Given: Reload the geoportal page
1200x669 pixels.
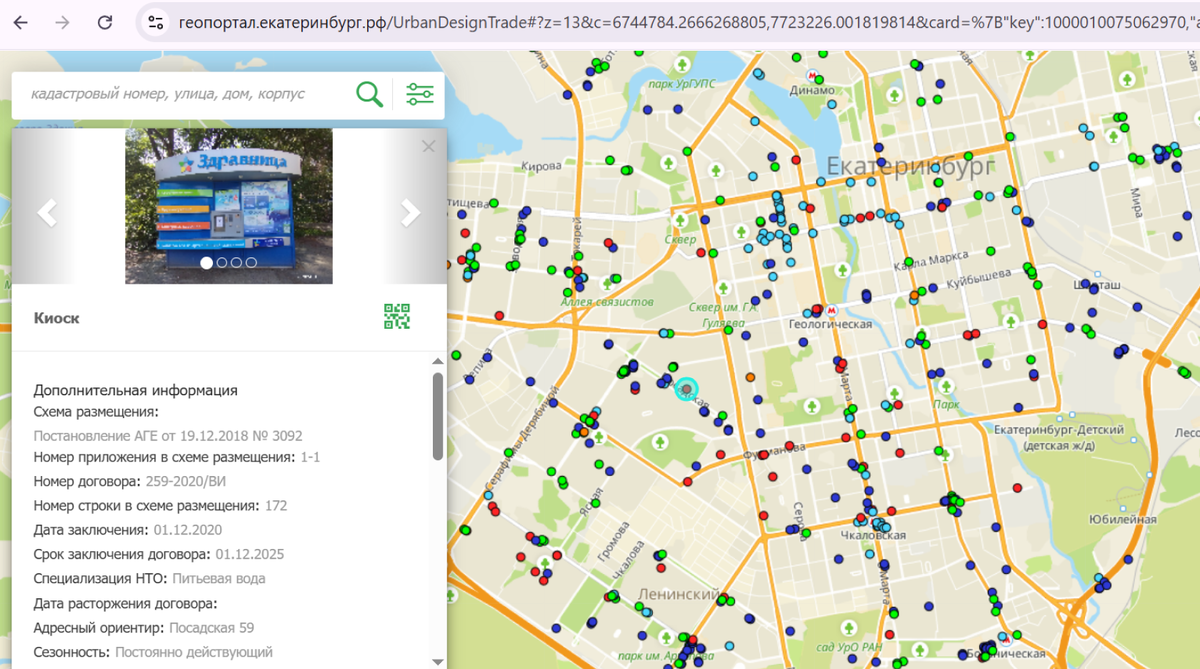Looking at the screenshot, I should click(x=105, y=22).
